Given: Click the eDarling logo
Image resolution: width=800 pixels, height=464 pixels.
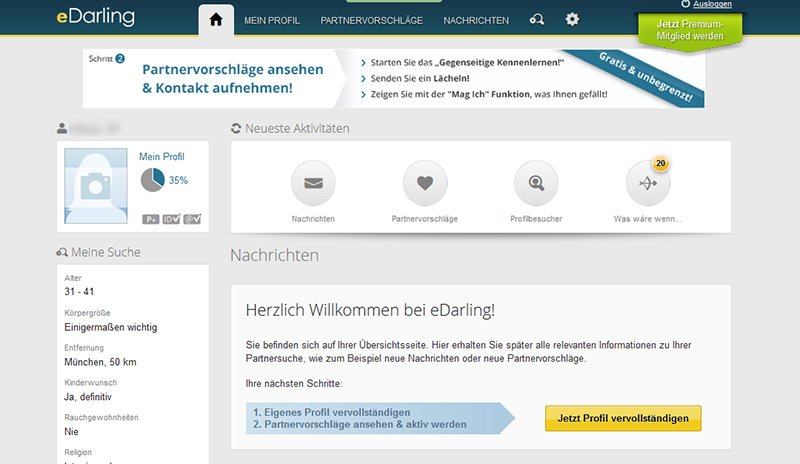Looking at the screenshot, I should click(96, 16).
